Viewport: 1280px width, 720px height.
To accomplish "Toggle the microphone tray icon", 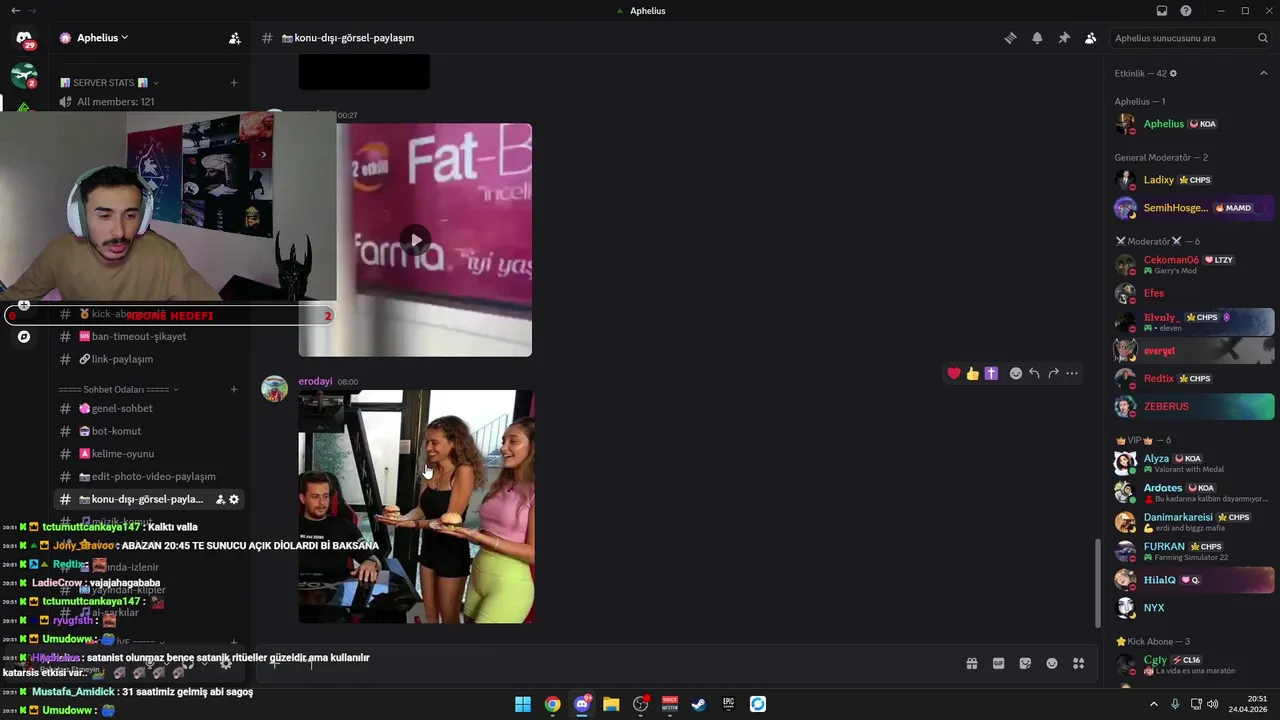I will pos(1175,704).
